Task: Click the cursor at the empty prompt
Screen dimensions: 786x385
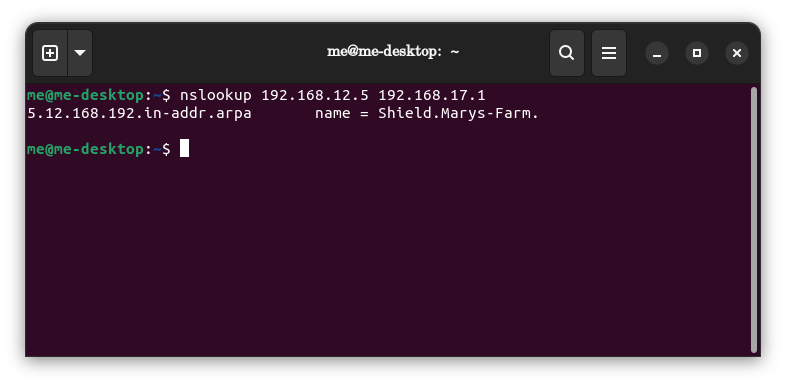Action: [184, 149]
